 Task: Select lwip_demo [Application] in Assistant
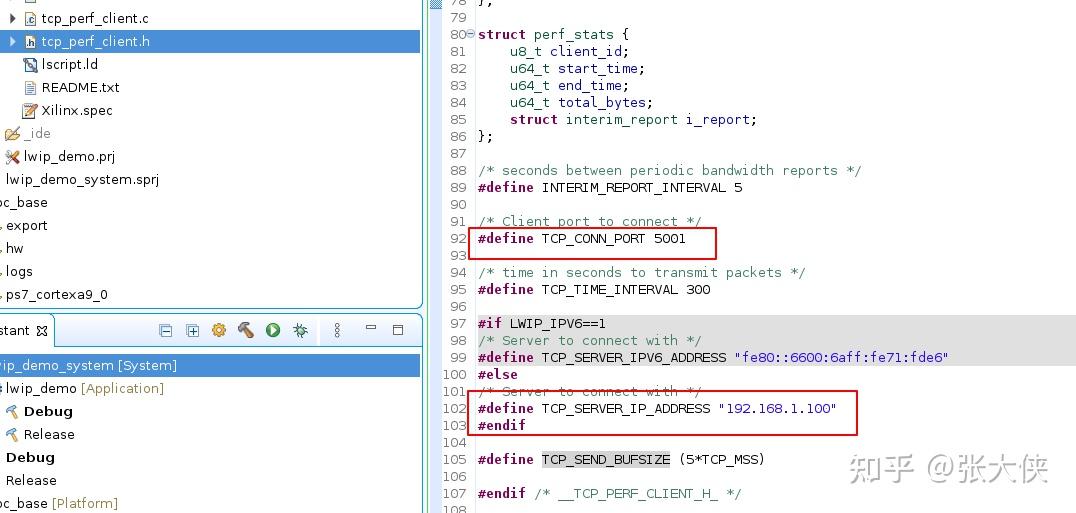click(x=85, y=388)
